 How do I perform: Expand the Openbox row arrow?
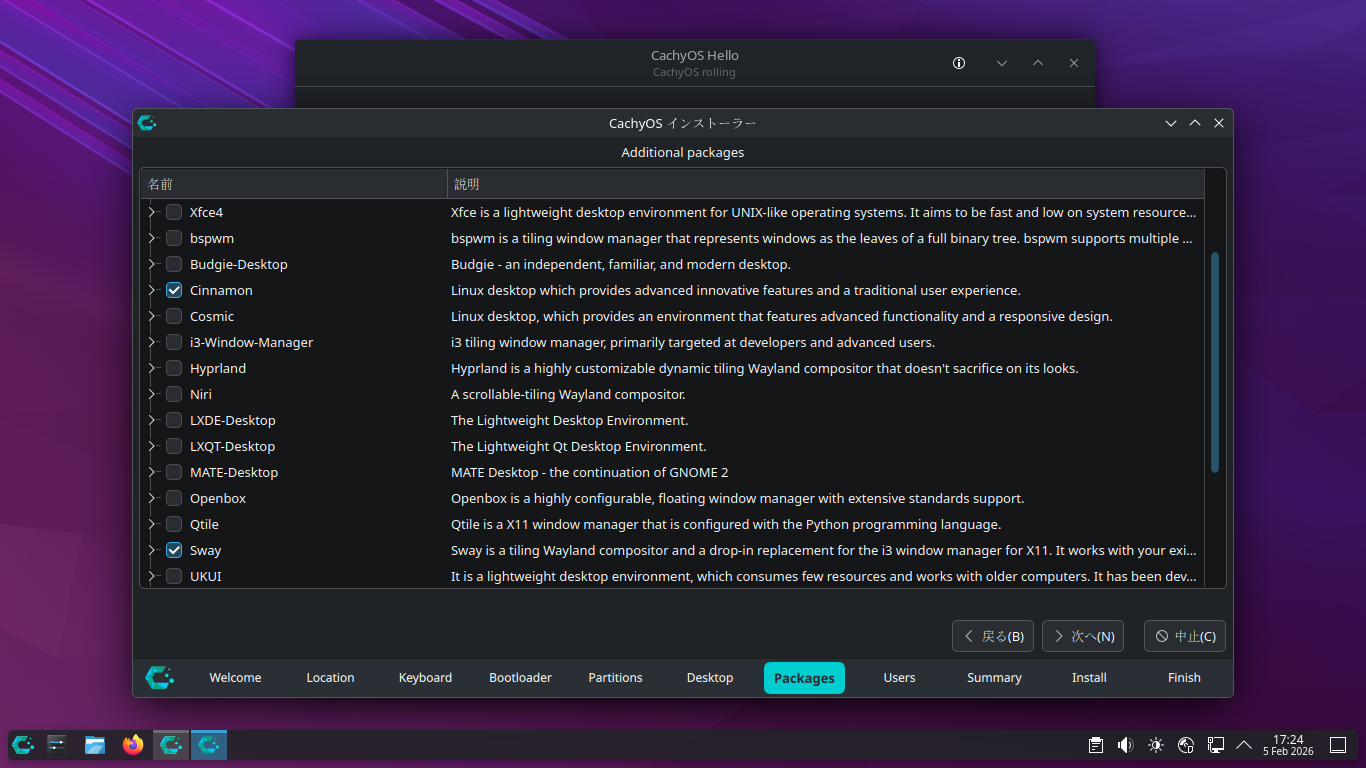(x=153, y=498)
